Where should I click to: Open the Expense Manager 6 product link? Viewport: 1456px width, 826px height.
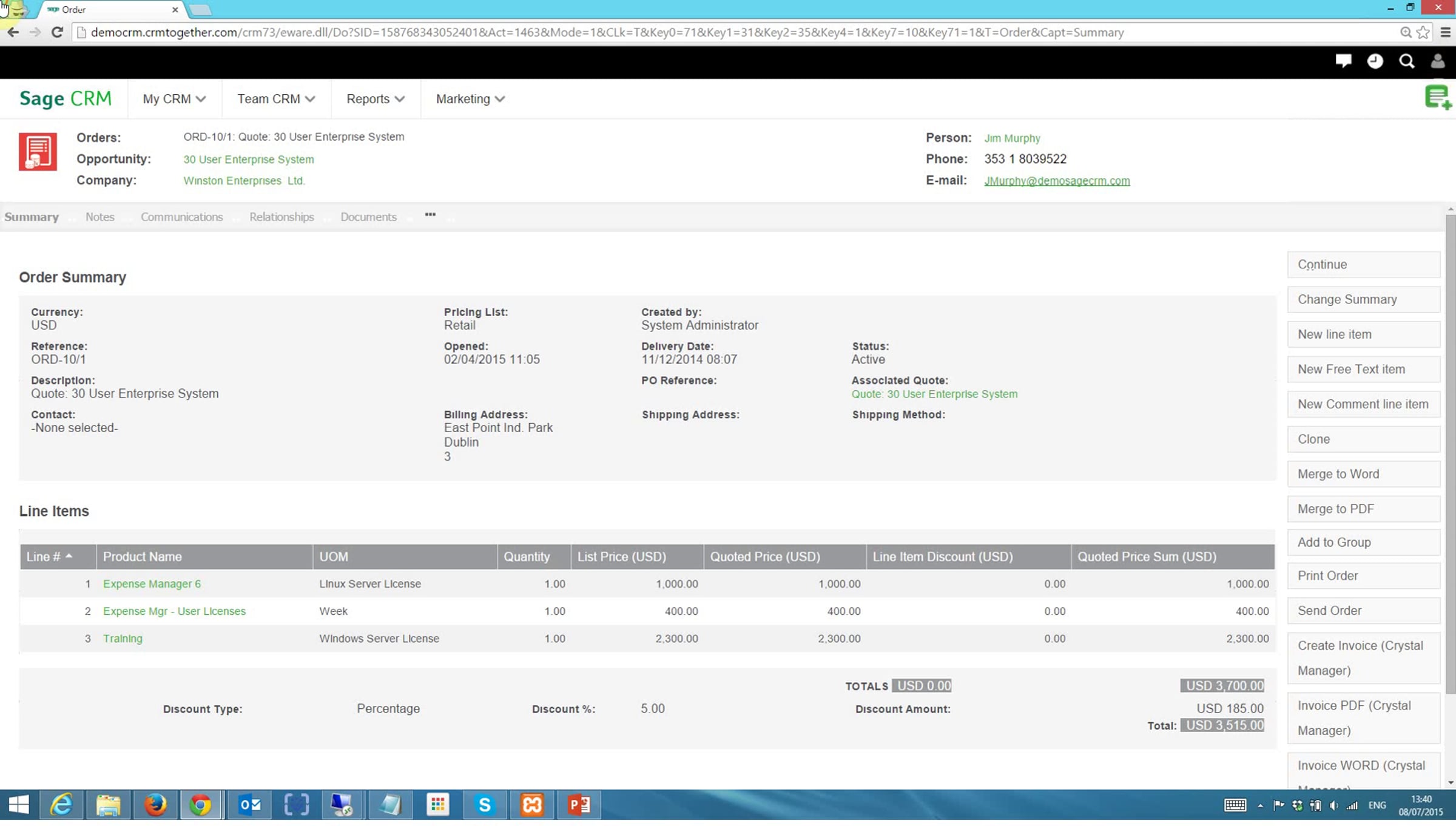(x=152, y=584)
